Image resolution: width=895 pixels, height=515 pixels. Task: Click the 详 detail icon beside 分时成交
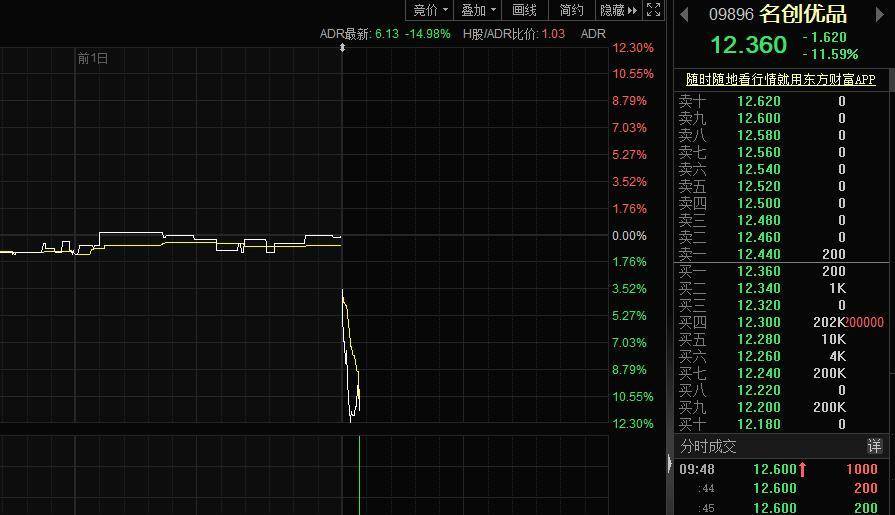pyautogui.click(x=875, y=446)
